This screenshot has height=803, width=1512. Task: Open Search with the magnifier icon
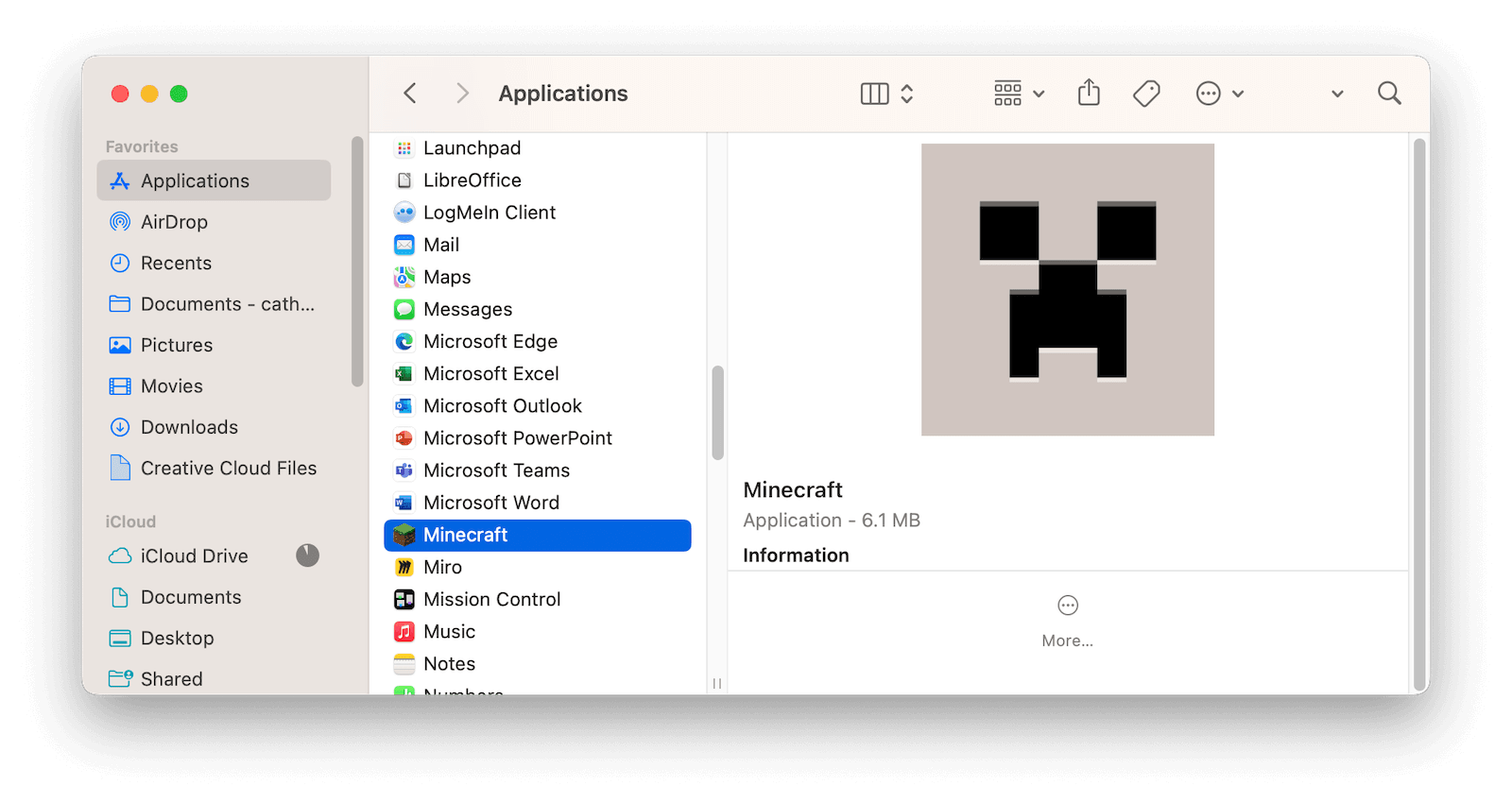click(1389, 93)
